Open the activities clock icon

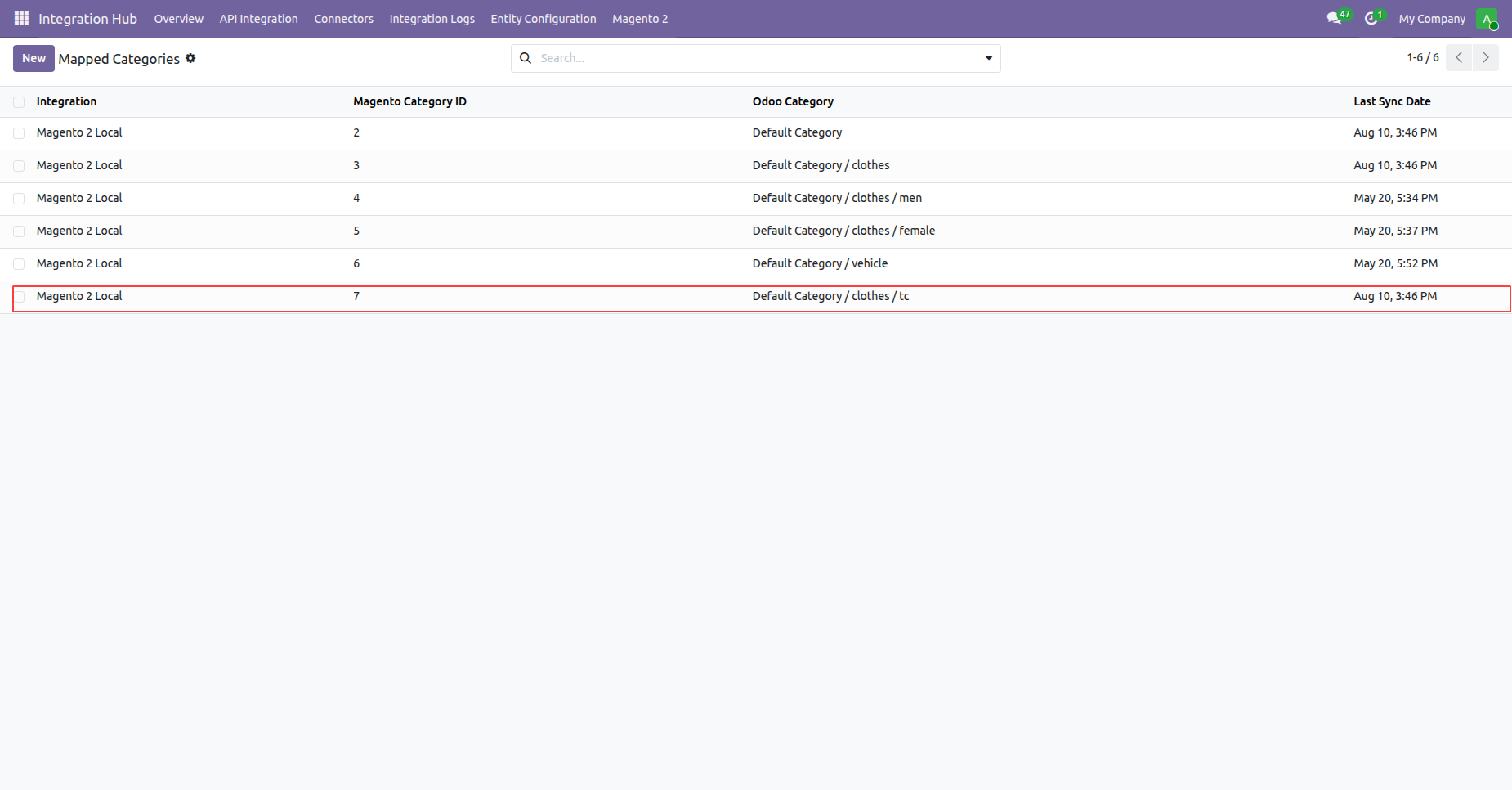[x=1371, y=18]
